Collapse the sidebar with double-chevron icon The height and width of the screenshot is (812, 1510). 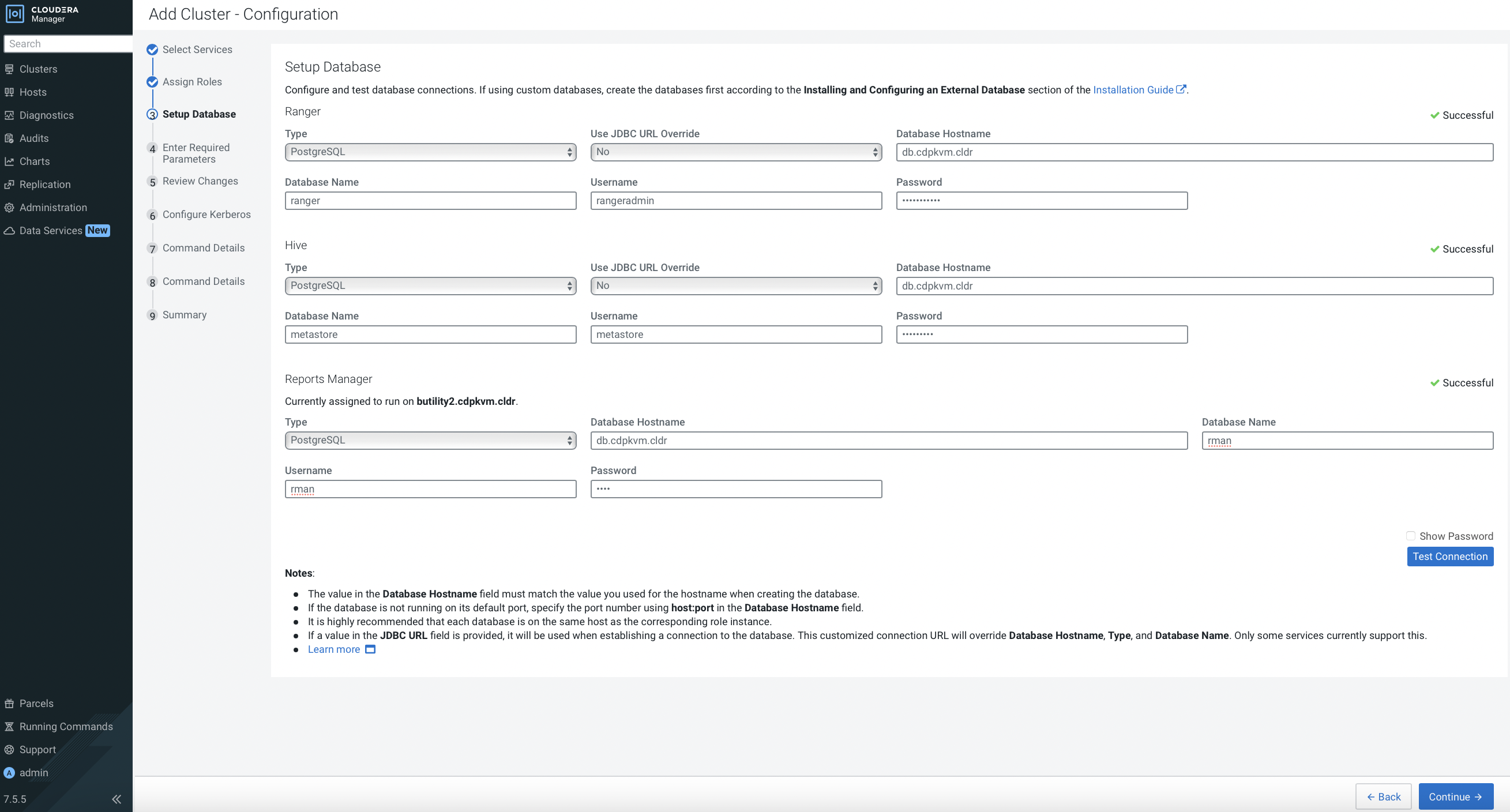117,799
